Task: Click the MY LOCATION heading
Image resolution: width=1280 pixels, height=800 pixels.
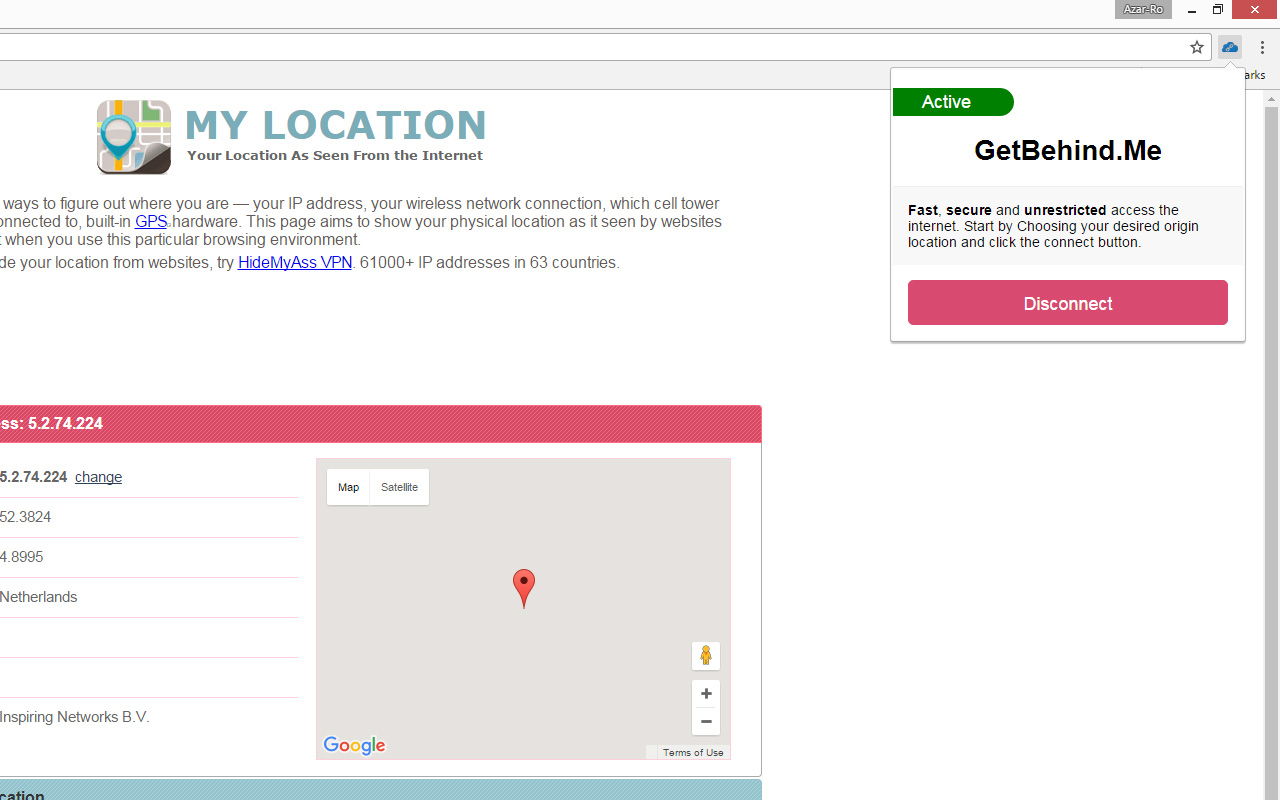Action: tap(336, 125)
